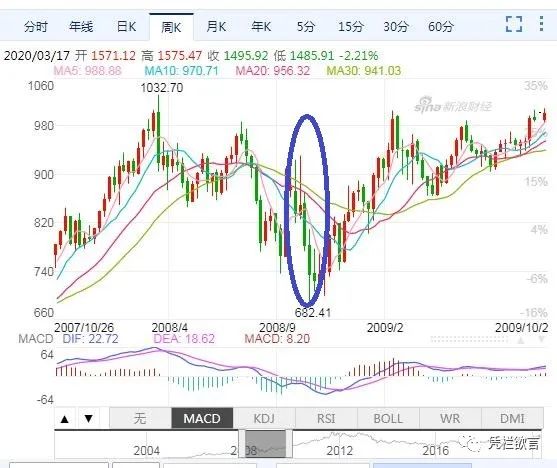Image resolution: width=557 pixels, height=468 pixels.
Task: Choose the 60分 interval tab
Action: [440, 27]
